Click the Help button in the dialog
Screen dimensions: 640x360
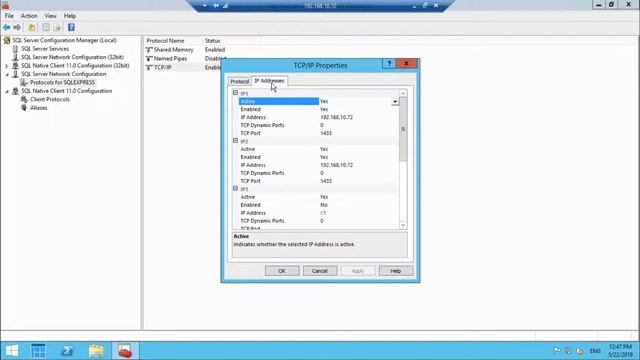point(396,271)
